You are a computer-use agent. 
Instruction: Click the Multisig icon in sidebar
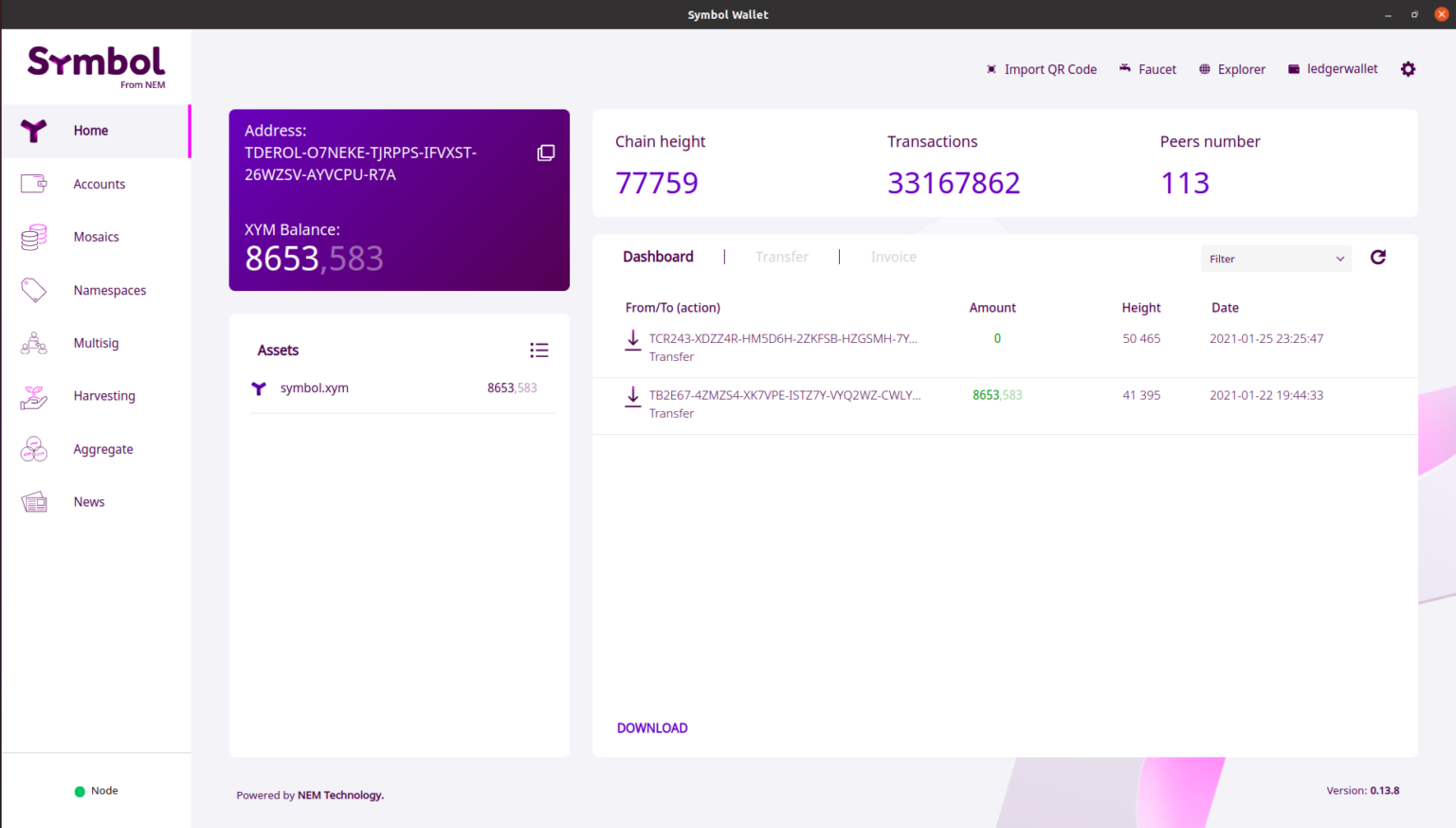click(34, 343)
